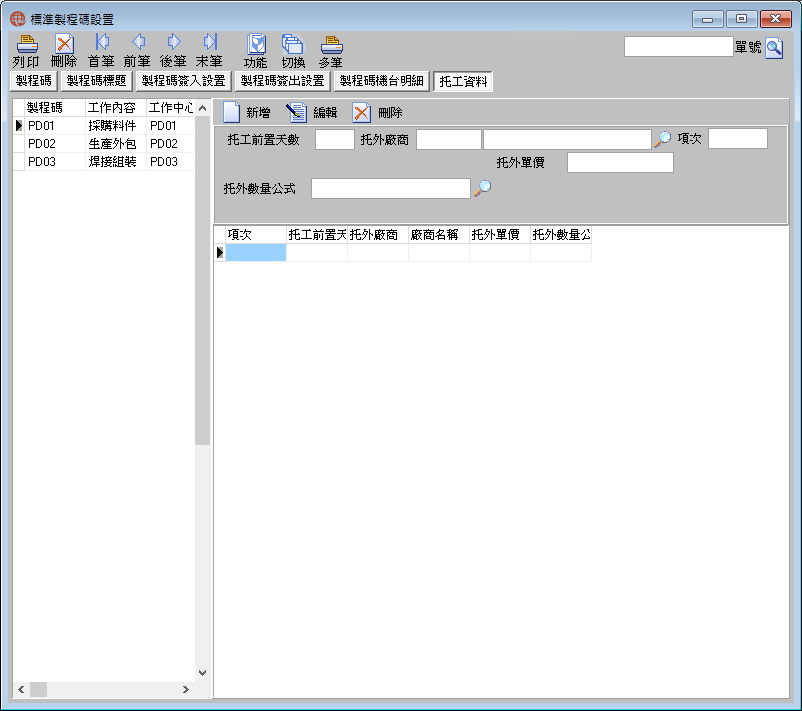The width and height of the screenshot is (802, 711).
Task: Maximize the 標準製程碼設置 window
Action: tap(742, 19)
